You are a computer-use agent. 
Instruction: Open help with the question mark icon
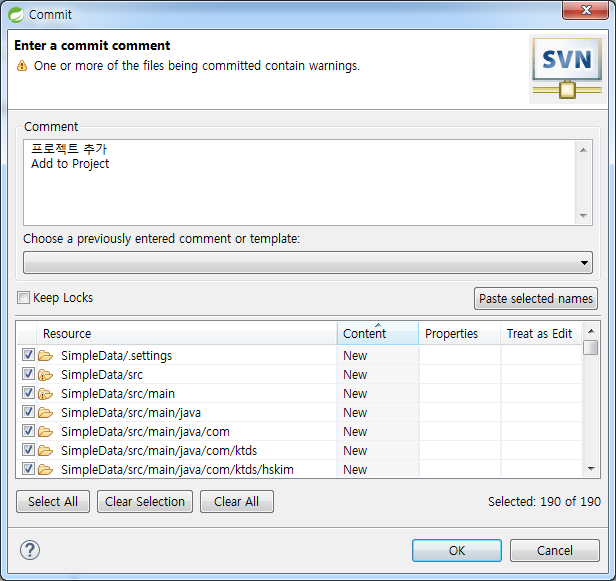click(30, 550)
